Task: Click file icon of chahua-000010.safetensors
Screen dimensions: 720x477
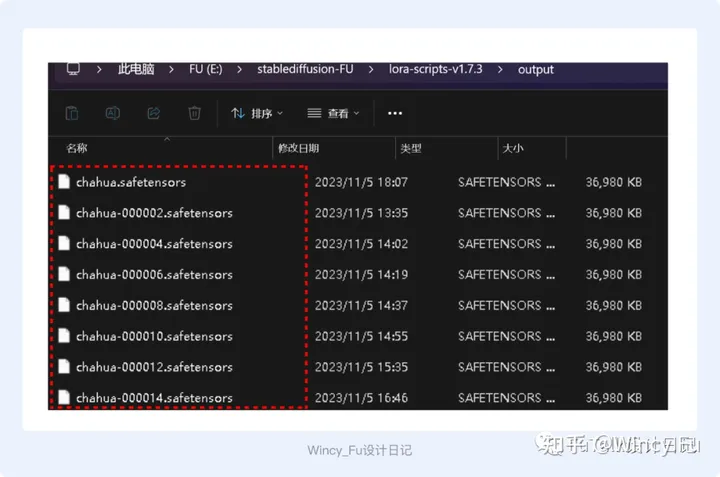Action: click(64, 336)
